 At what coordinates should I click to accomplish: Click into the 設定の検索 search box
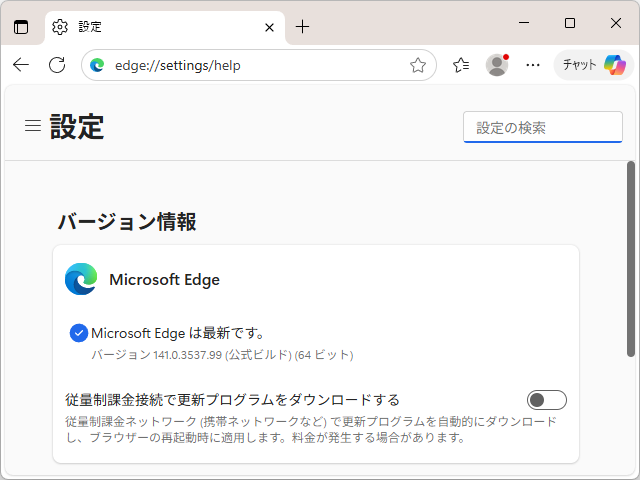(x=542, y=127)
